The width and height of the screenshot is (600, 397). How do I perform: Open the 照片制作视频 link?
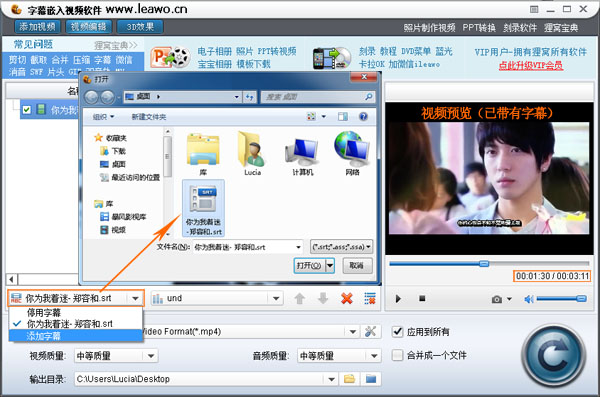click(429, 28)
